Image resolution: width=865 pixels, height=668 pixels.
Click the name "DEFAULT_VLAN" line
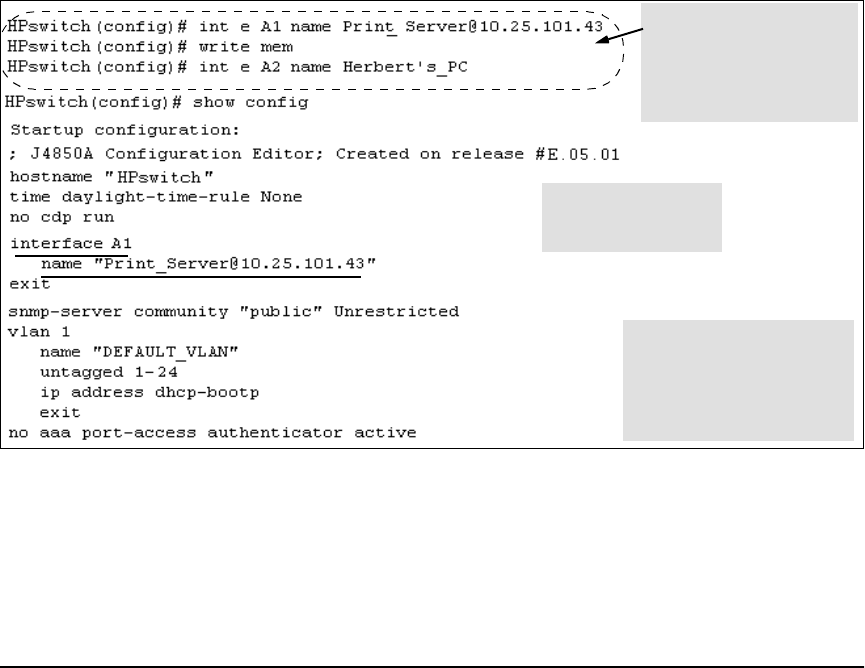click(139, 352)
